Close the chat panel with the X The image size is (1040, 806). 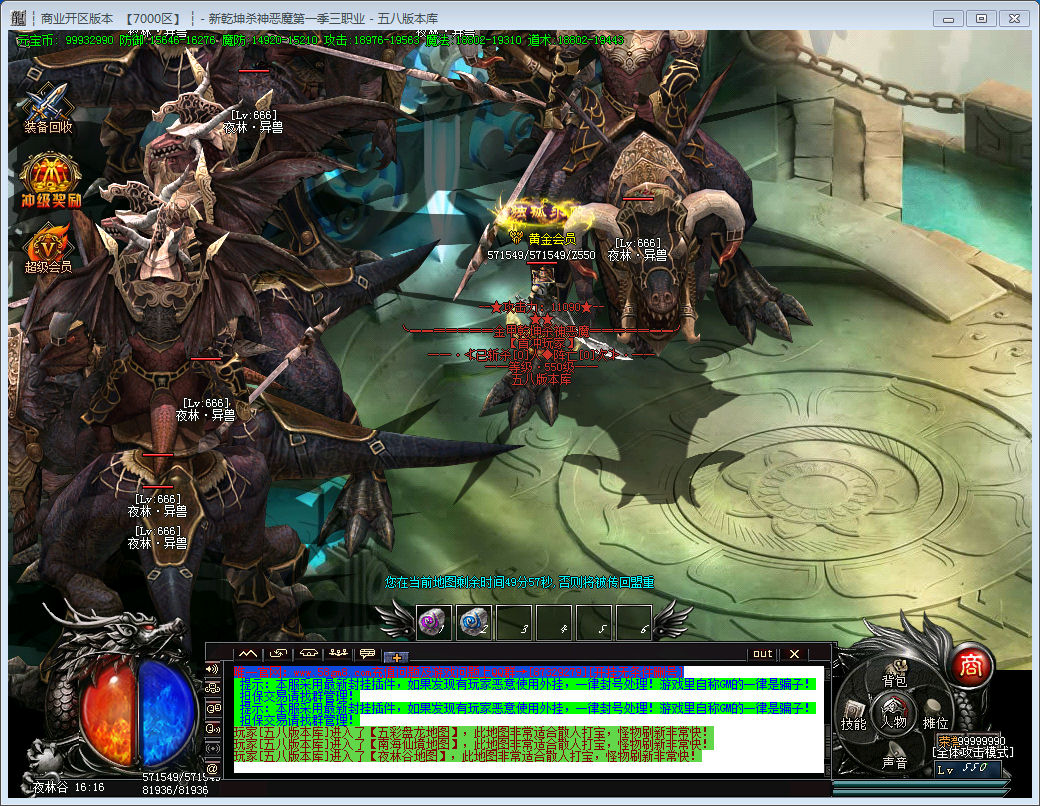(794, 654)
